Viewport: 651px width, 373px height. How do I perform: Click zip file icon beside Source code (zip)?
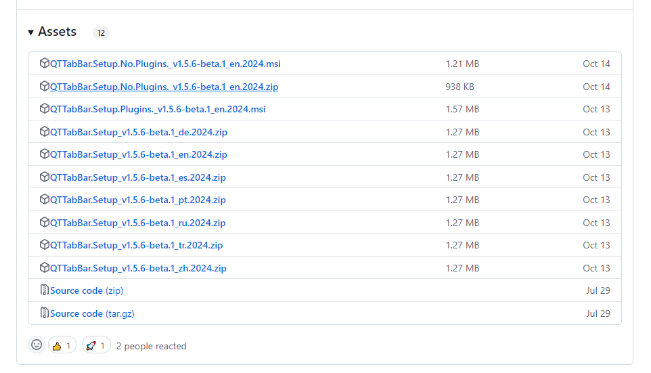tap(44, 290)
